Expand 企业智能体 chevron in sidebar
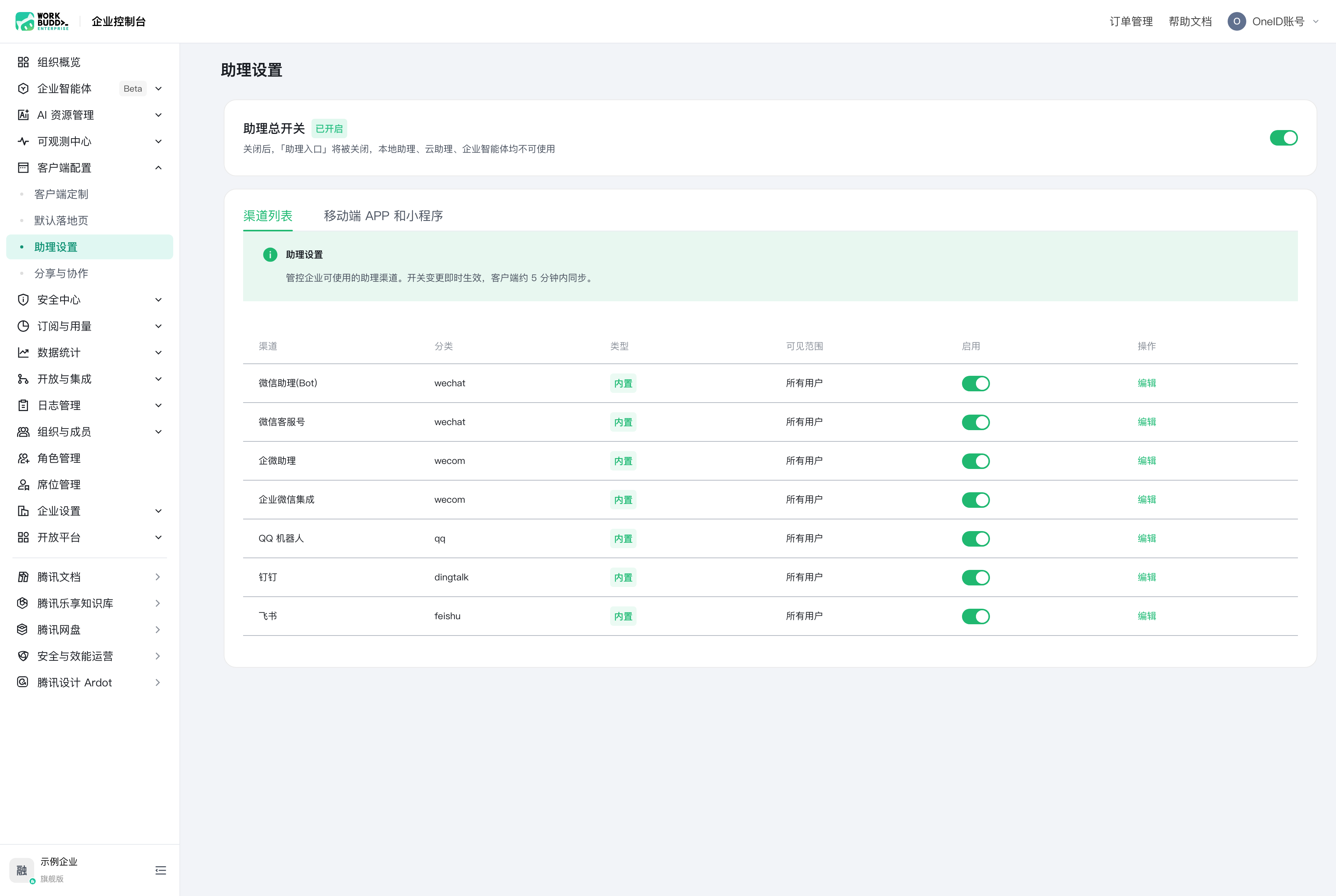This screenshot has height=896, width=1336. (x=158, y=89)
